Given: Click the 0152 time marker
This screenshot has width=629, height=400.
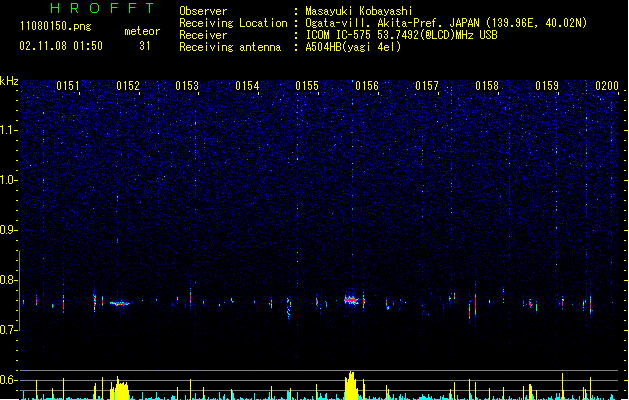Looking at the screenshot, I should [x=128, y=86].
